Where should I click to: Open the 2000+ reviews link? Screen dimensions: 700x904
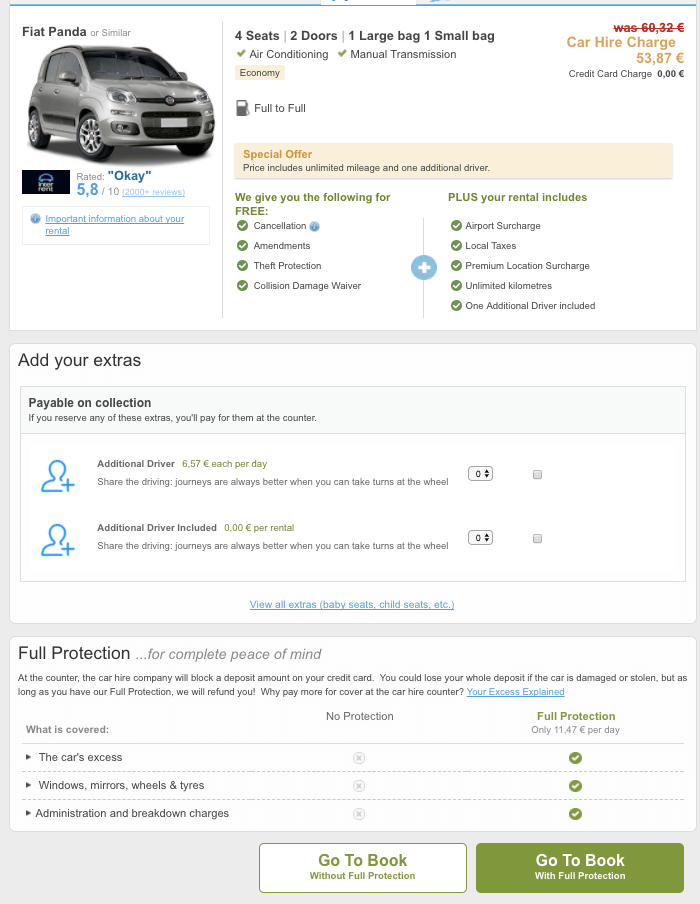click(x=153, y=192)
